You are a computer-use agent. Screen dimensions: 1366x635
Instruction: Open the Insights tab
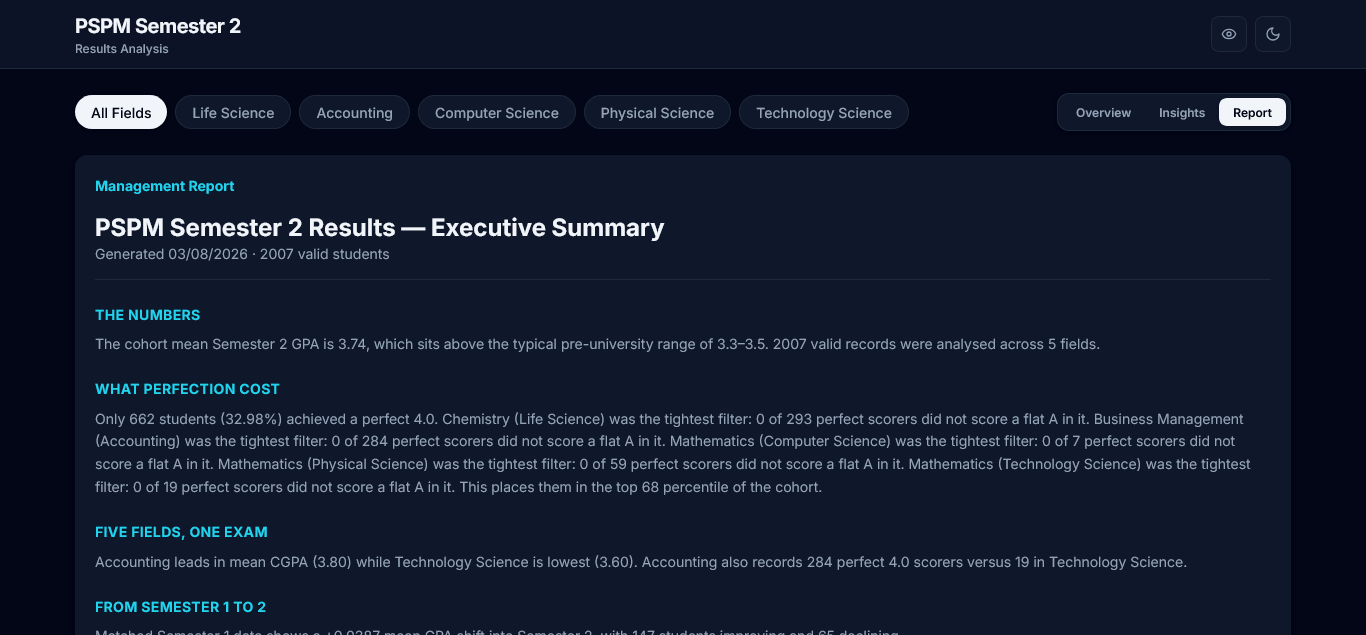coord(1182,113)
